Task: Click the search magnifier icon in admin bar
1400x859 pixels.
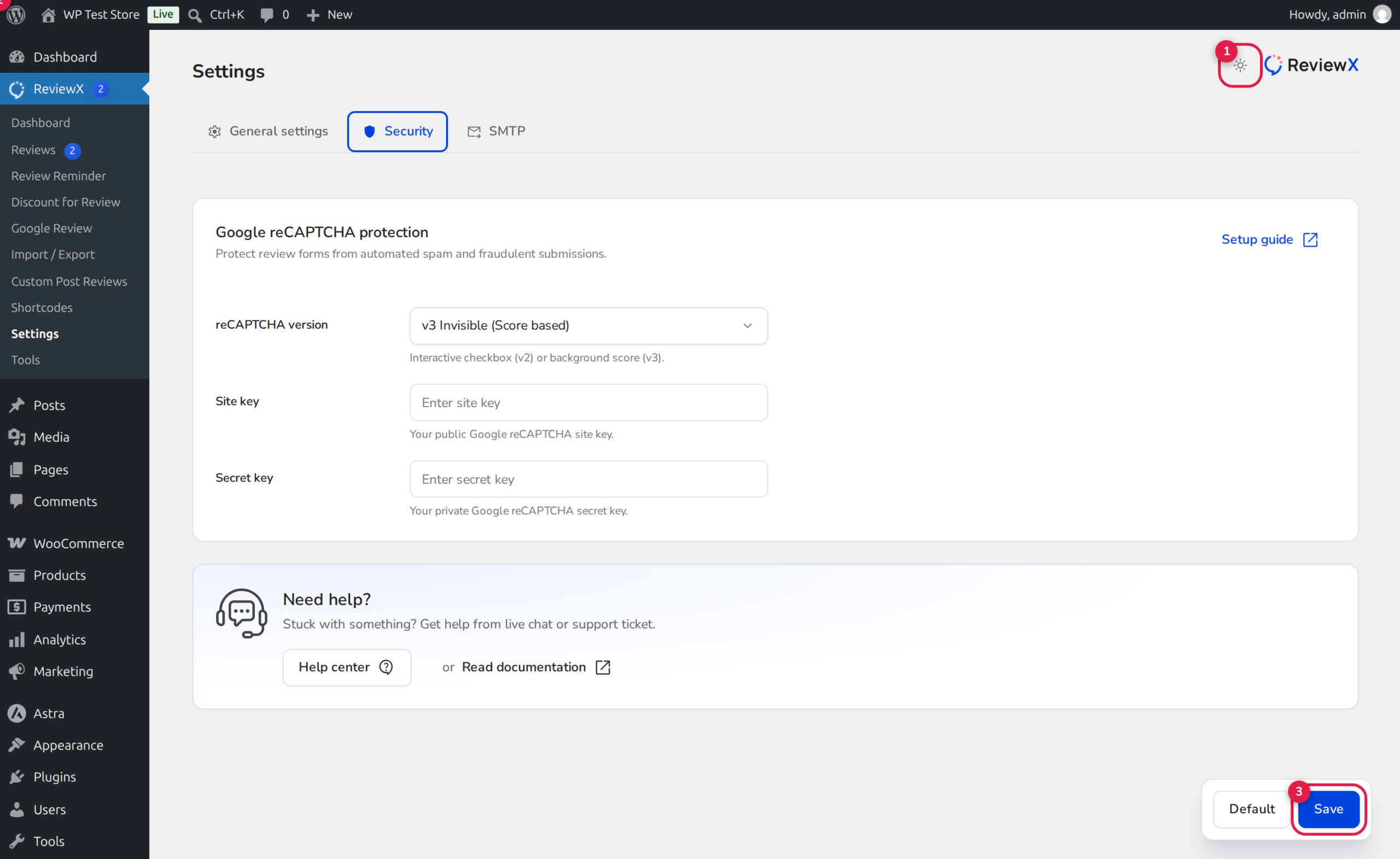Action: click(x=195, y=15)
